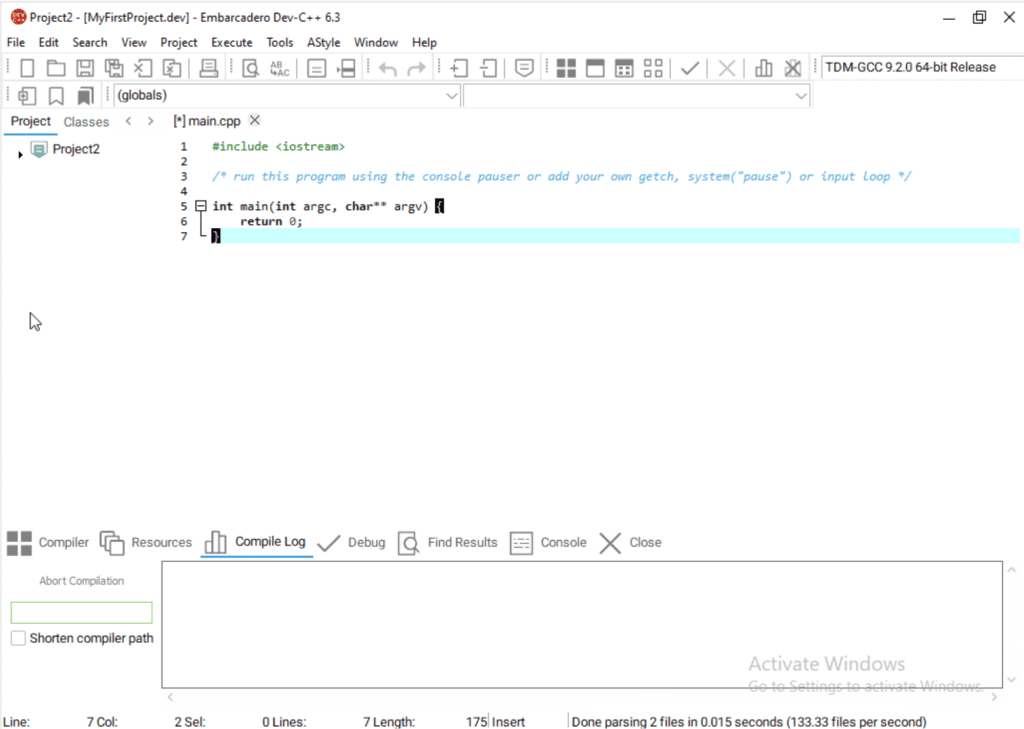Click the Debug checkmark toolbar icon
Image resolution: width=1024 pixels, height=729 pixels.
[x=690, y=68]
